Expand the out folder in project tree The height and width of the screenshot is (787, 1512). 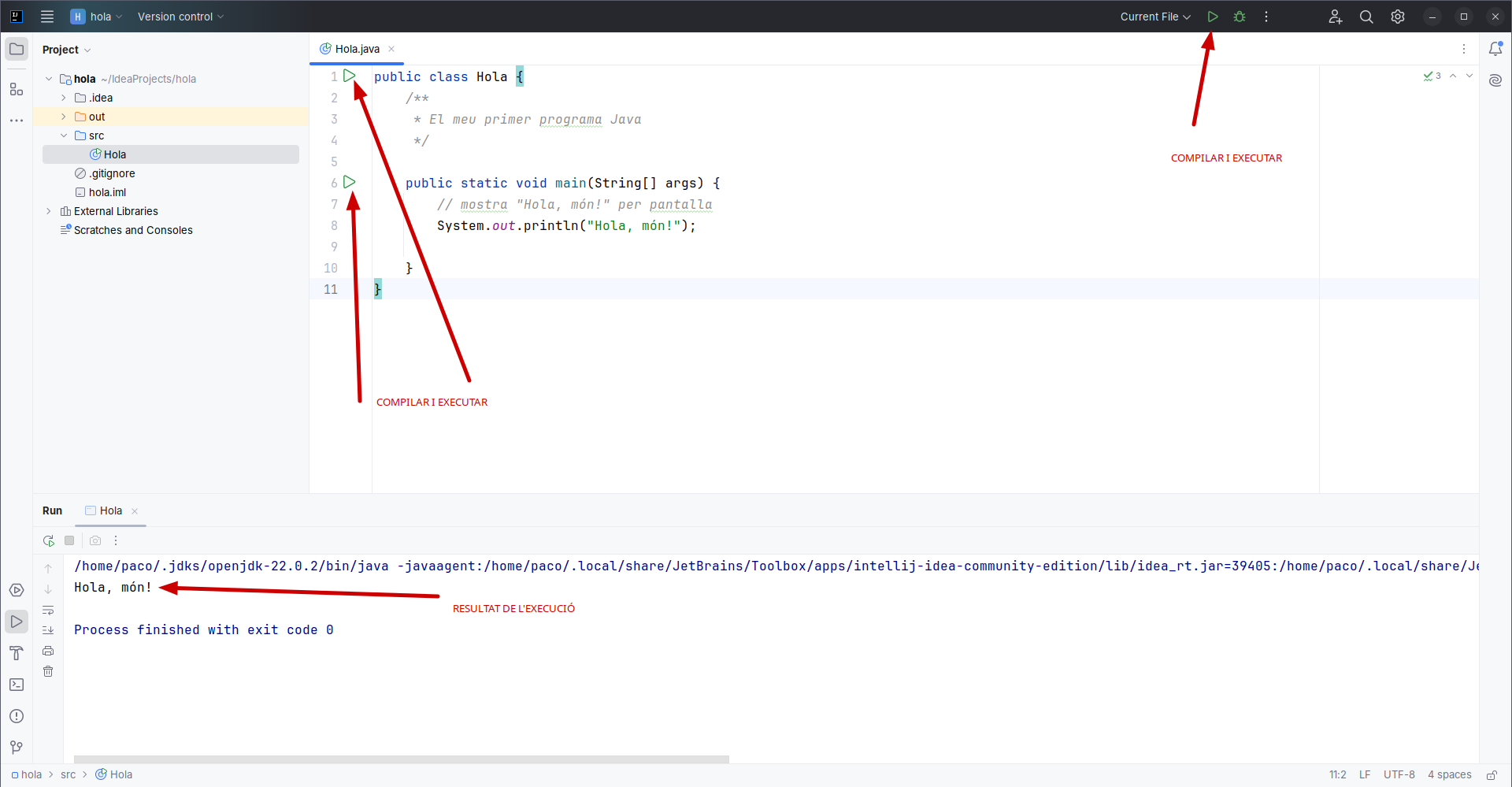(x=64, y=117)
